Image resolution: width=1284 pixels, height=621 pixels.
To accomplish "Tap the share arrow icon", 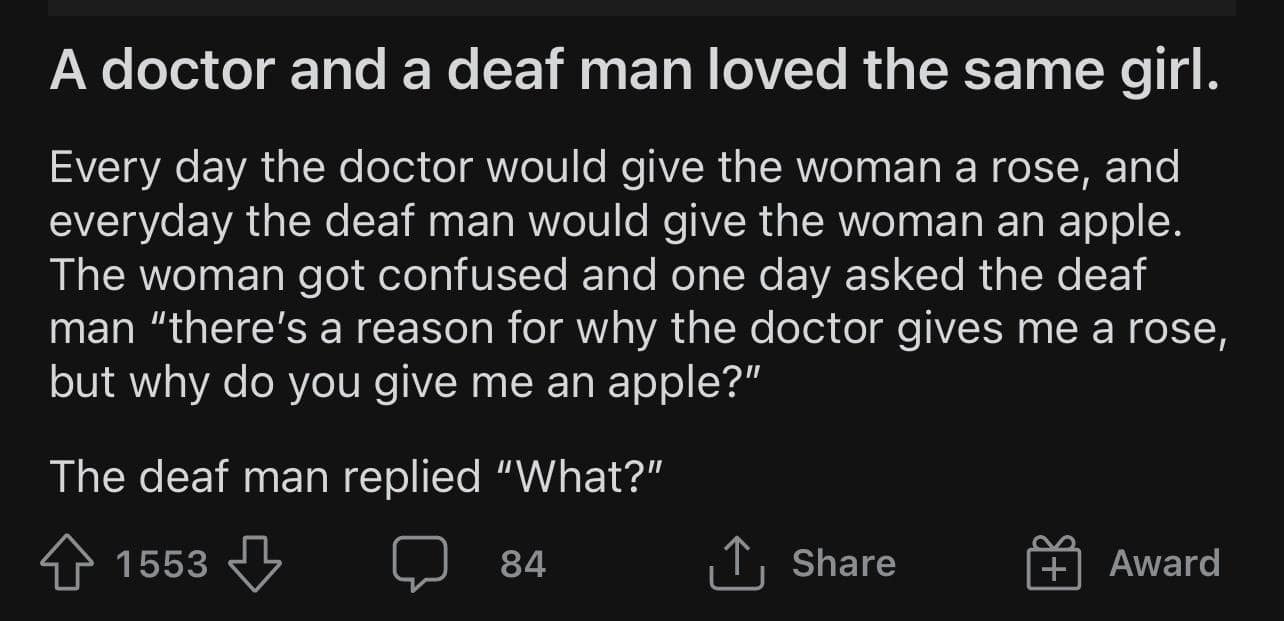I will 736,564.
